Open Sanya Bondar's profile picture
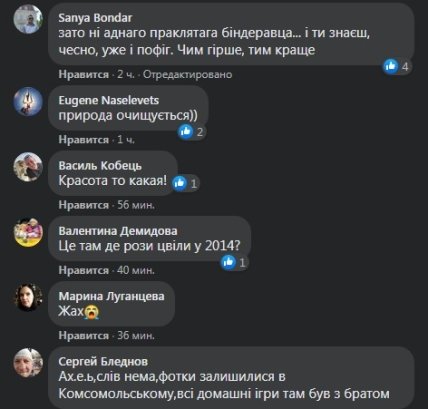Image resolution: width=428 pixels, height=409 pixels. [x=28, y=19]
